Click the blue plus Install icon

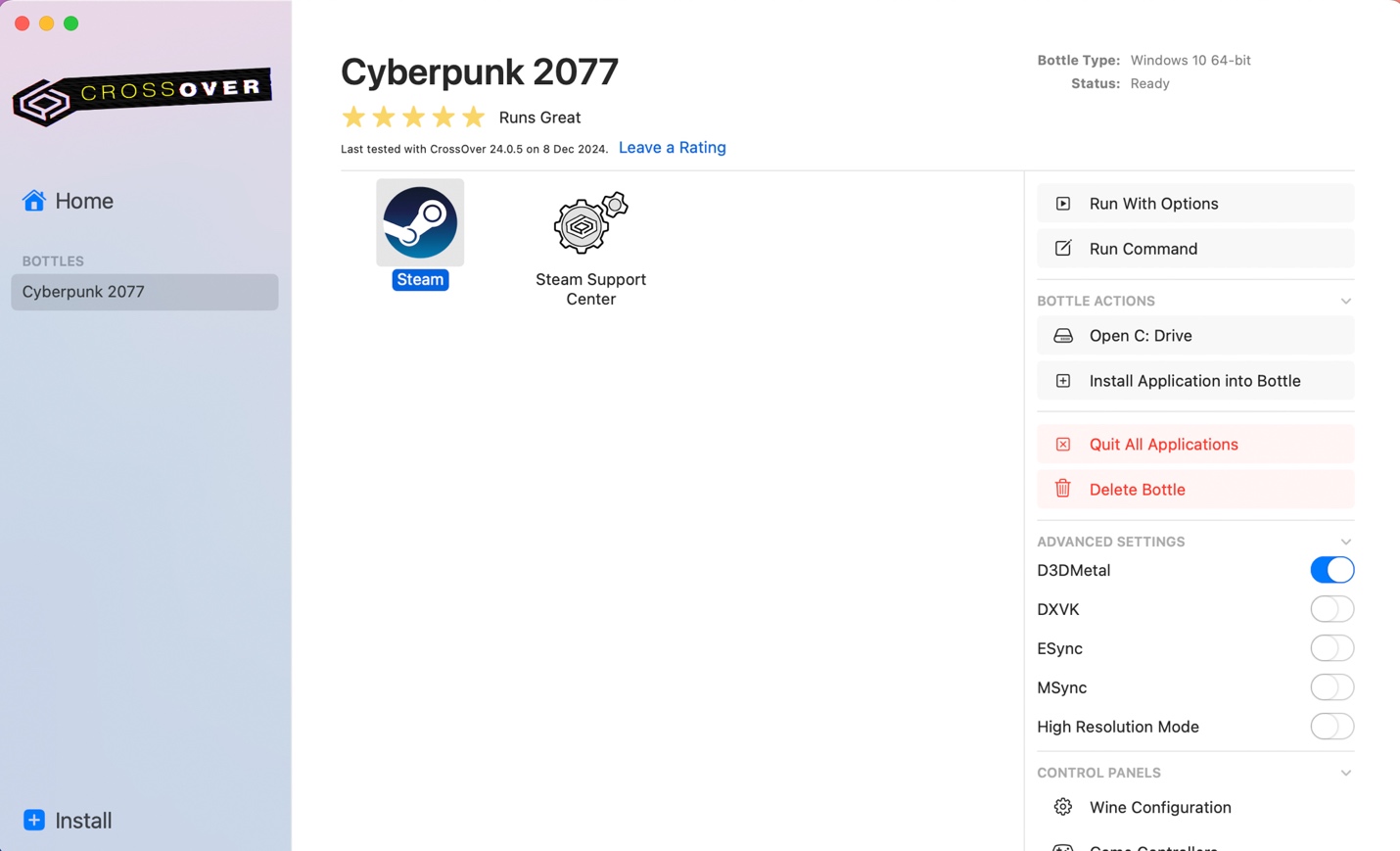[34, 820]
